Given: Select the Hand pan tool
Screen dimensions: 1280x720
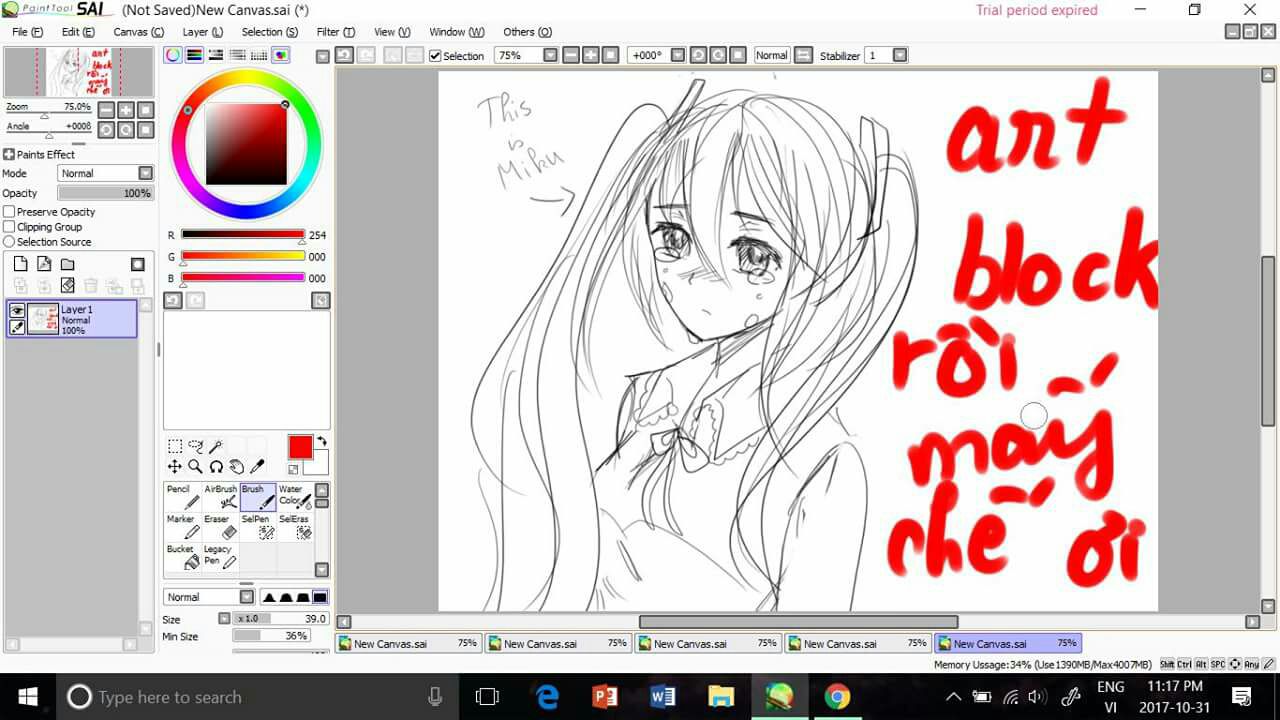Looking at the screenshot, I should click(x=236, y=466).
